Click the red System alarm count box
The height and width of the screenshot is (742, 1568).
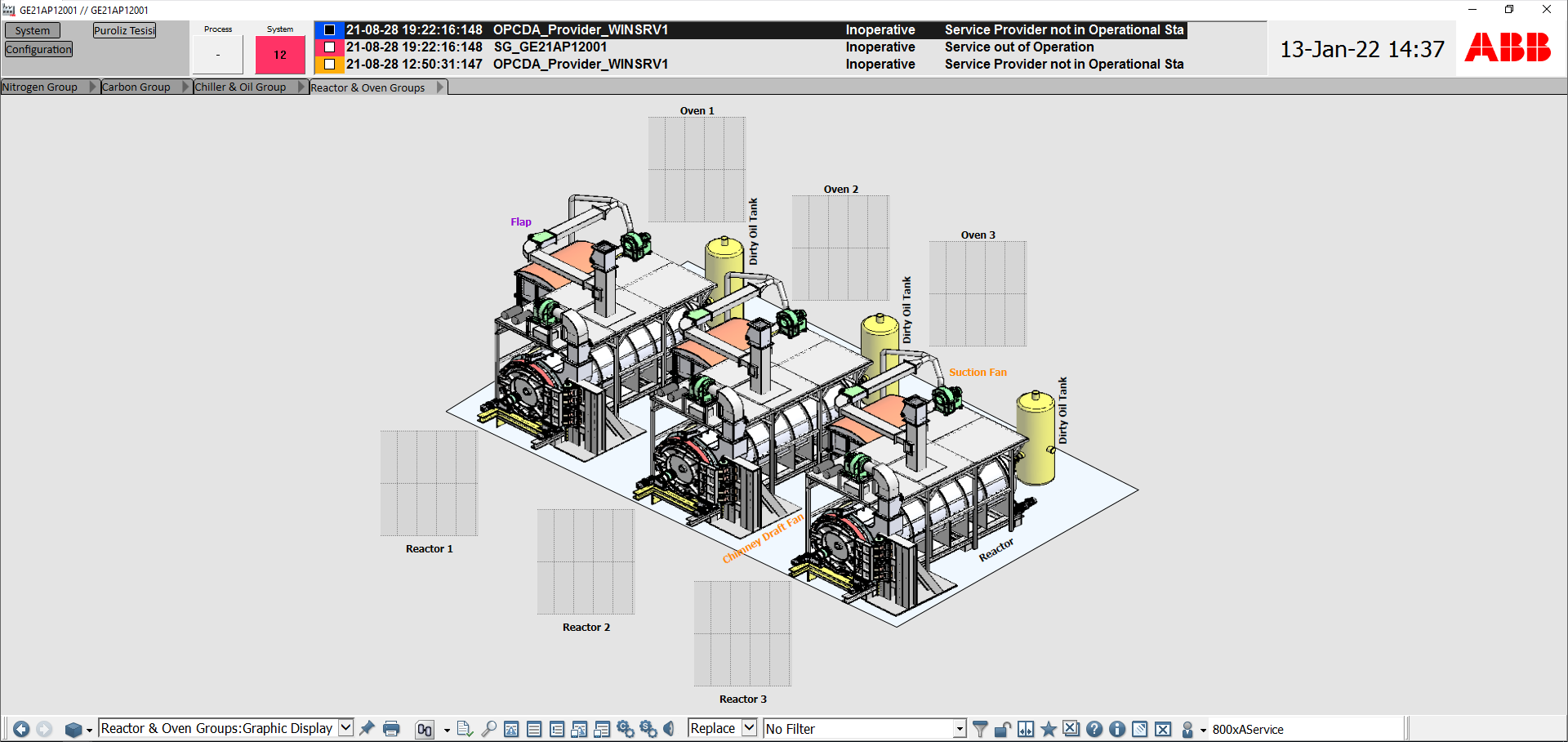(x=280, y=55)
